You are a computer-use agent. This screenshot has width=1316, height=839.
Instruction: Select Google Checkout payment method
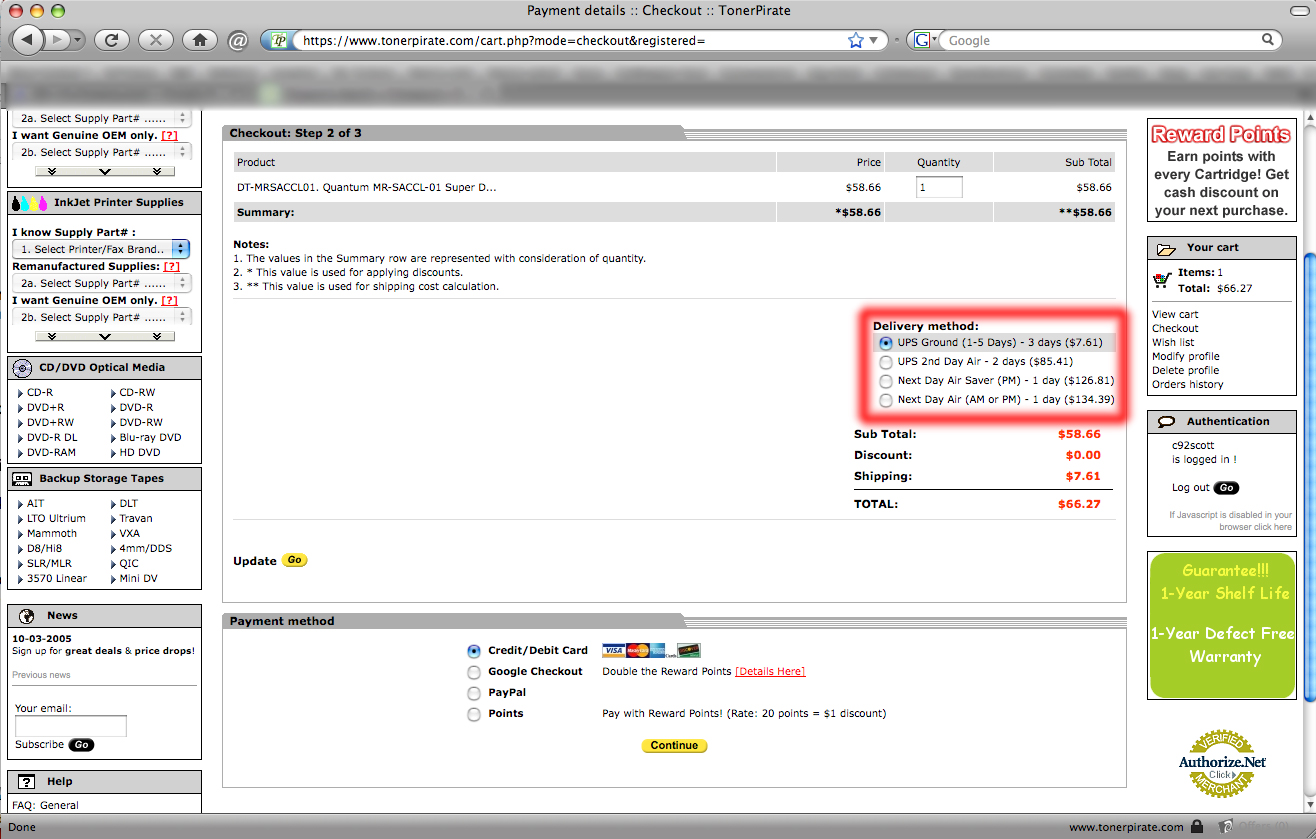474,672
